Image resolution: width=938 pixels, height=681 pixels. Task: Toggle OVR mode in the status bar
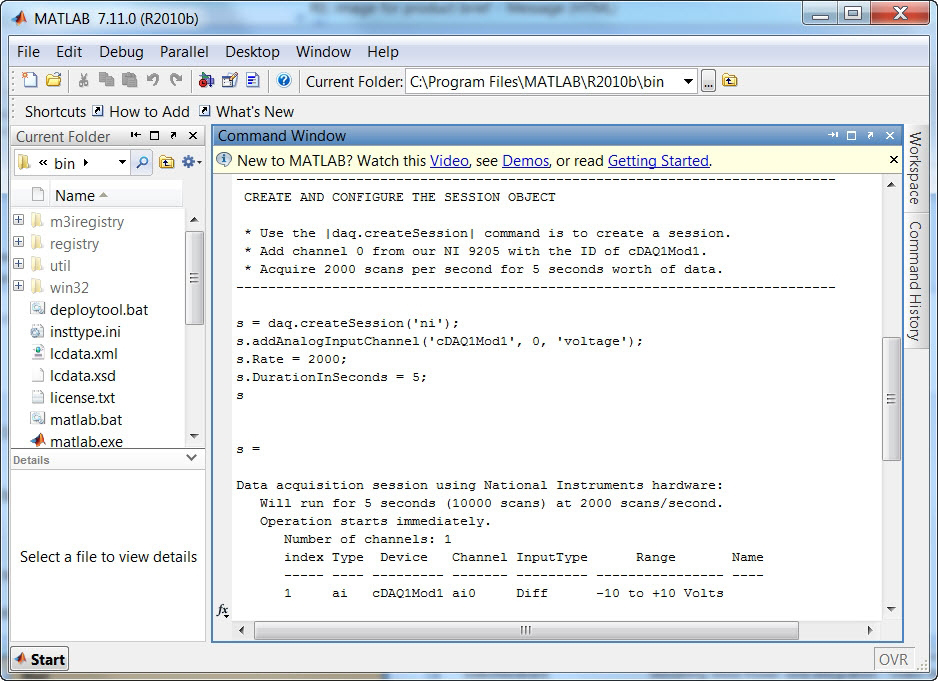click(895, 659)
